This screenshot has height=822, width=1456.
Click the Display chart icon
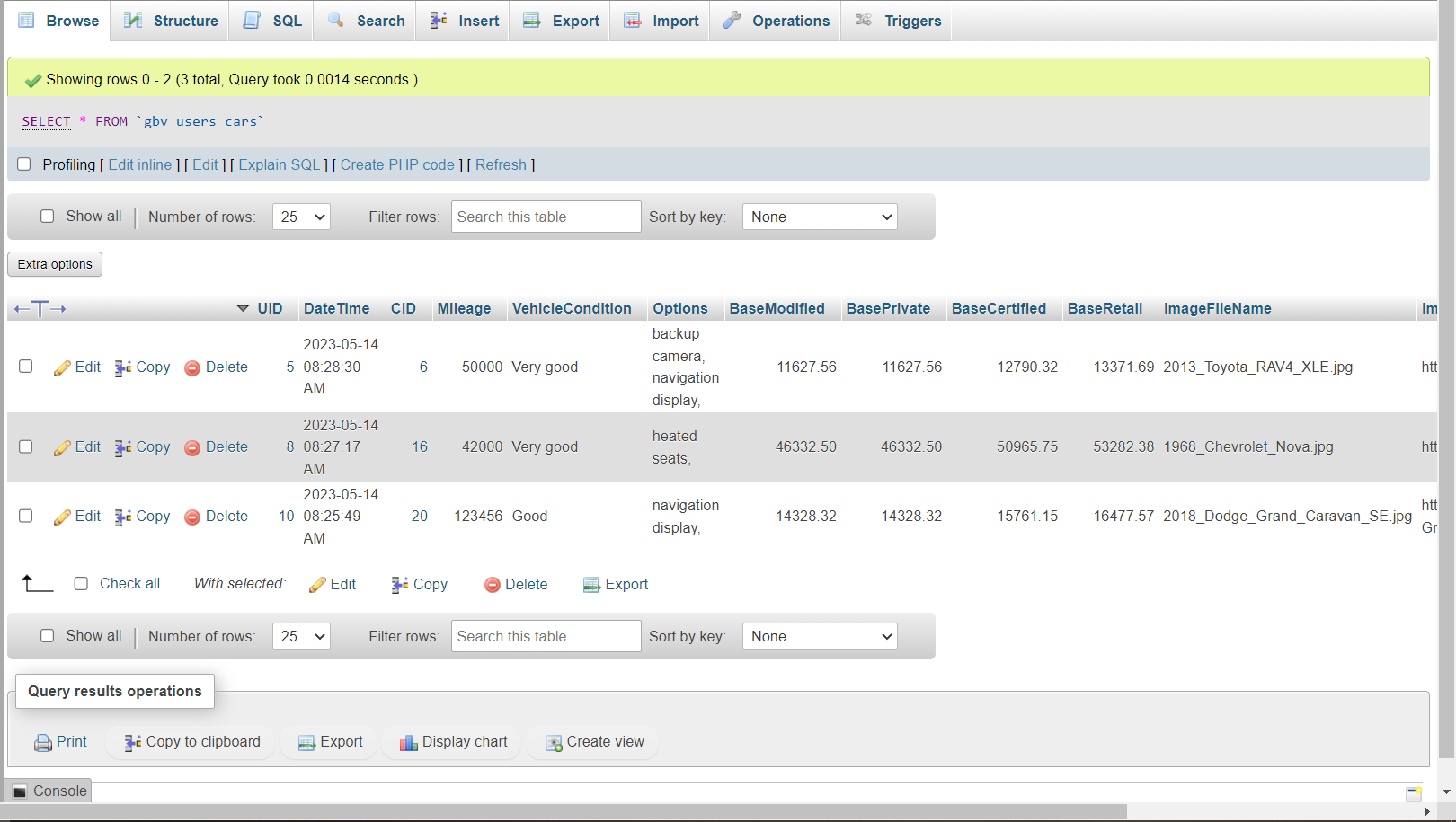(x=409, y=742)
